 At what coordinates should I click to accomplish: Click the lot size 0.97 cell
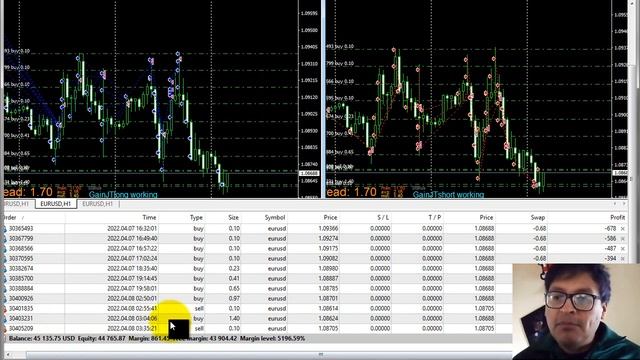click(x=234, y=298)
